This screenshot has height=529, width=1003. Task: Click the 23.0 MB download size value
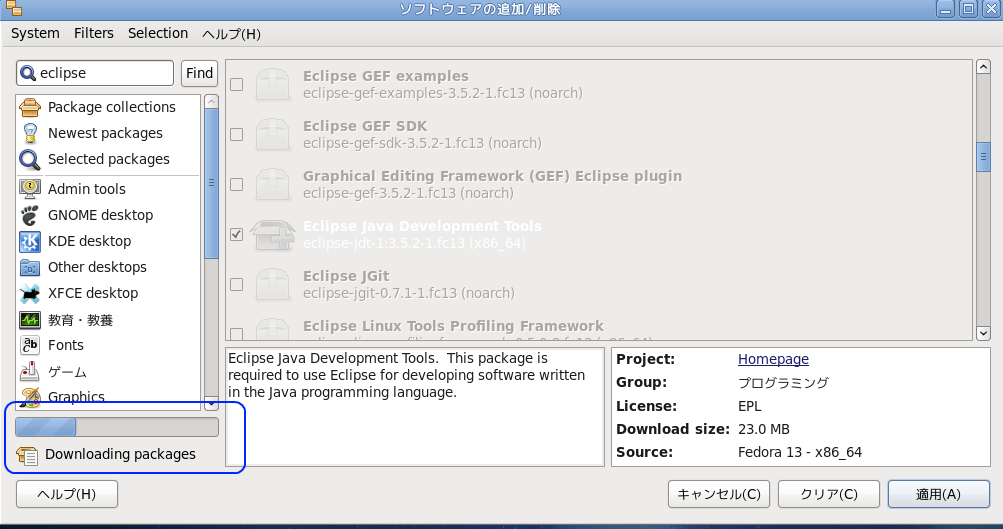(764, 429)
